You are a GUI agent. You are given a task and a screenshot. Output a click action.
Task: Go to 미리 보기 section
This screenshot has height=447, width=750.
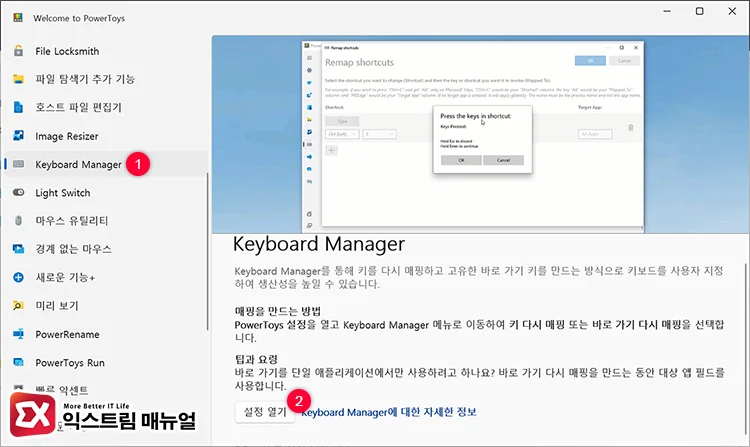pos(106,305)
